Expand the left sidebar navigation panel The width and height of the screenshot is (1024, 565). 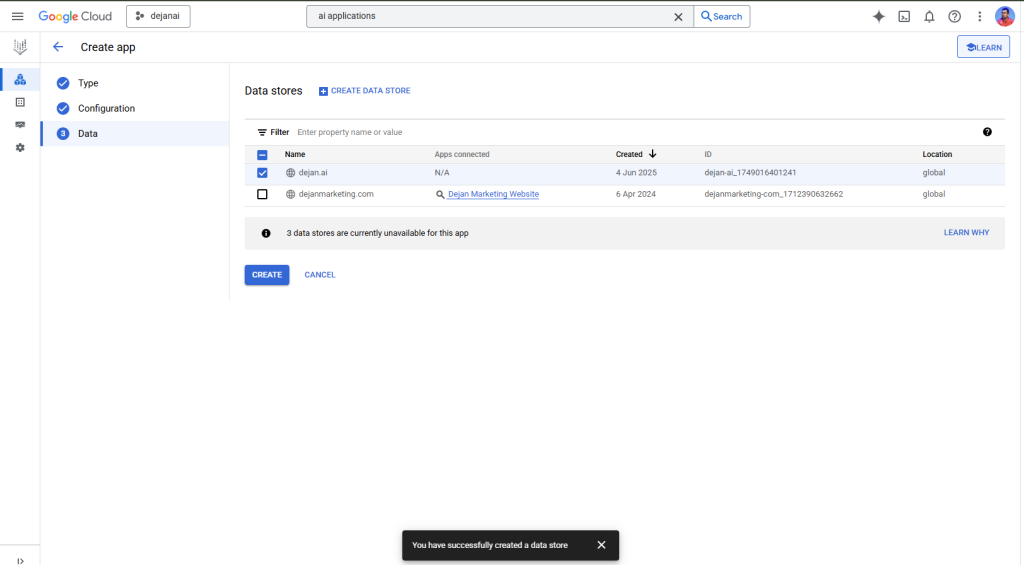20,560
